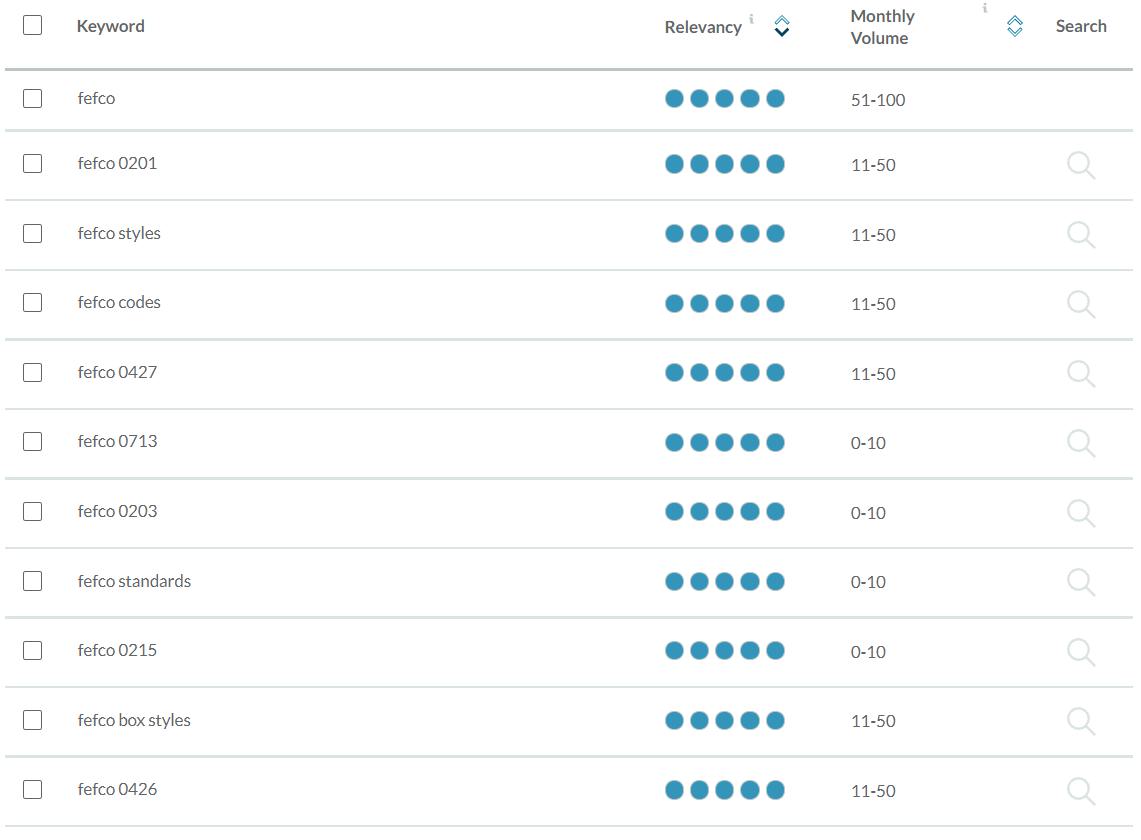
Task: Click search icon for fefco 0426
Action: pos(1080,791)
